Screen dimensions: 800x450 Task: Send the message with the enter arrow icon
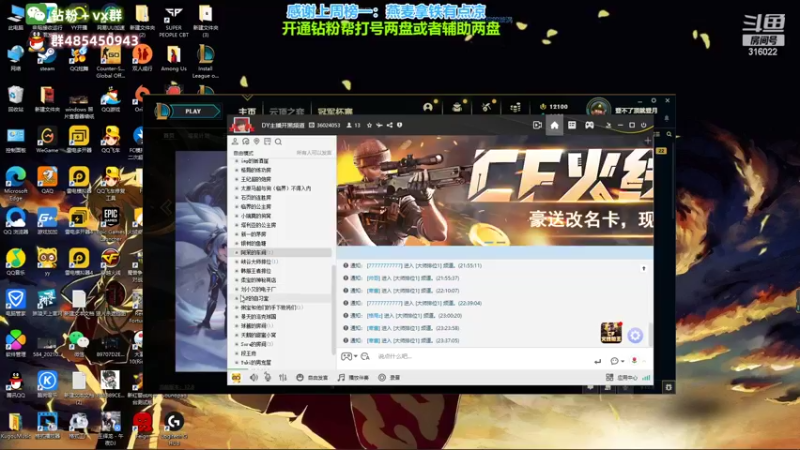coord(597,361)
